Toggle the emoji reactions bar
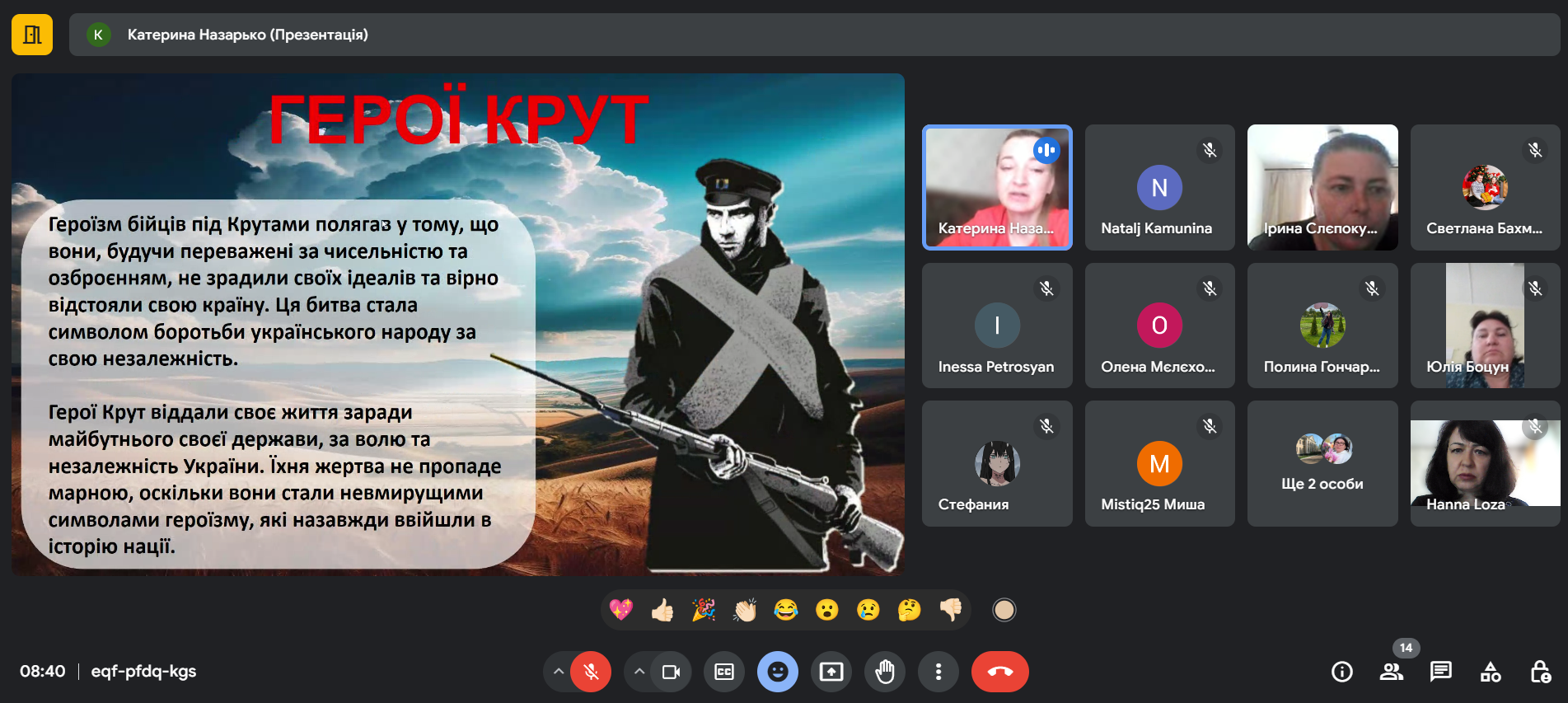 (777, 672)
